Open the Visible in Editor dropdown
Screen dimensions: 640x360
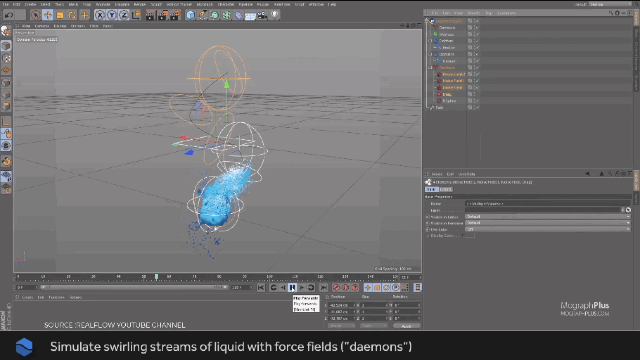click(x=548, y=217)
